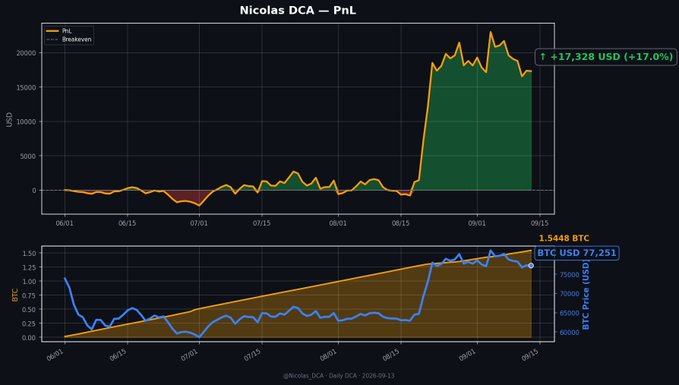Click rotated "06/15" date under the BTC chart
The width and height of the screenshot is (679, 385).
[x=118, y=355]
